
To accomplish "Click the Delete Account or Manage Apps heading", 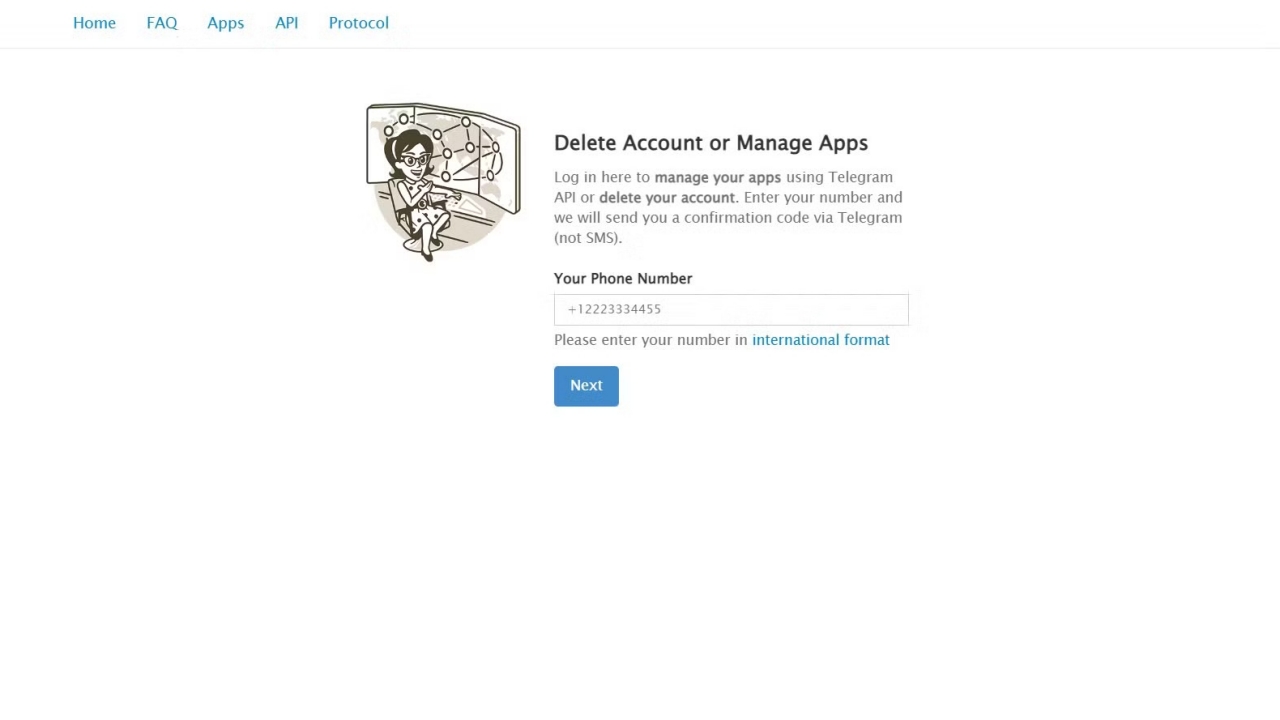I will (x=711, y=143).
